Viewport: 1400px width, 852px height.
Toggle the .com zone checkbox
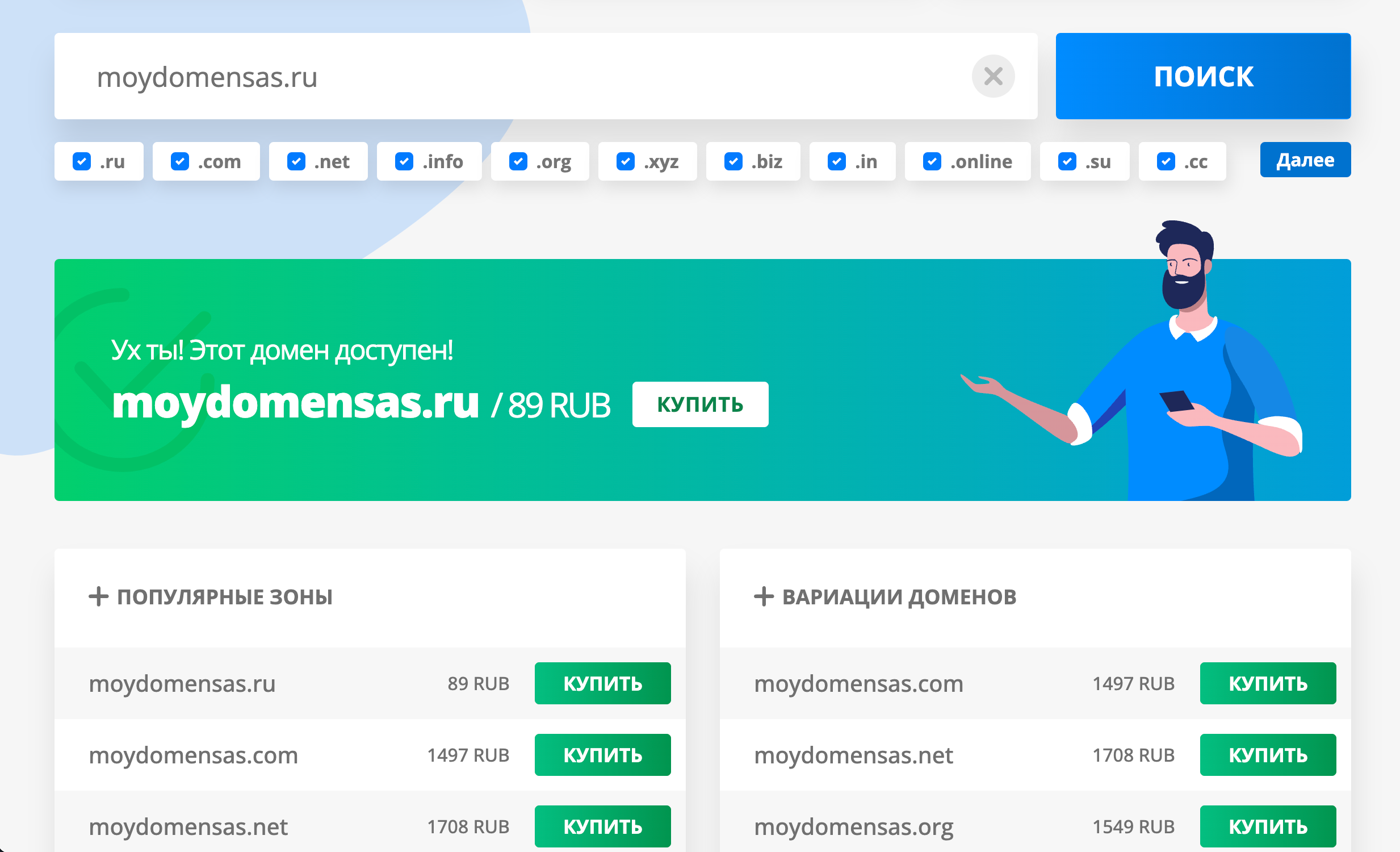[x=180, y=161]
